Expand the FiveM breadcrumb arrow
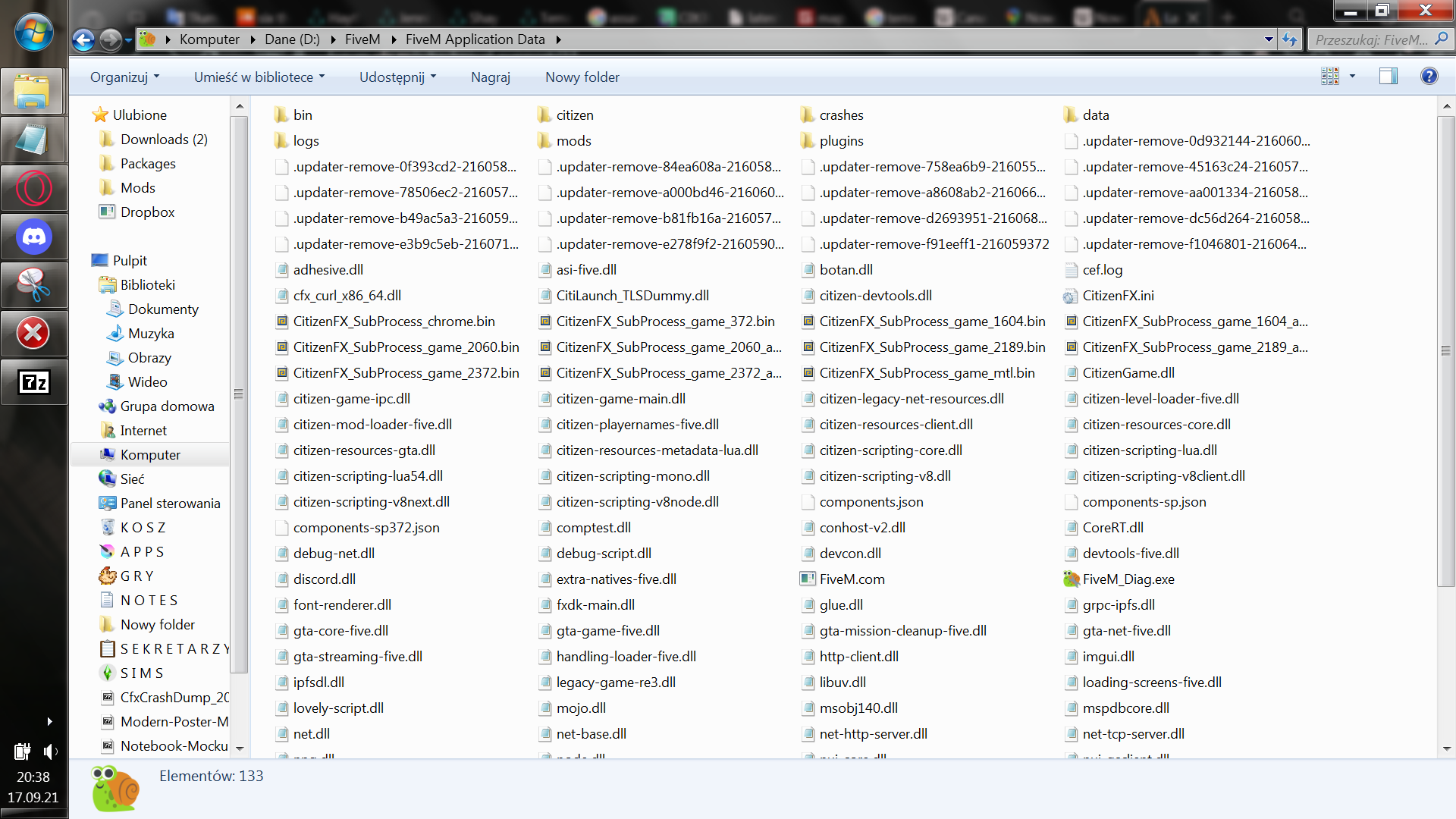The height and width of the screenshot is (819, 1456). [394, 39]
